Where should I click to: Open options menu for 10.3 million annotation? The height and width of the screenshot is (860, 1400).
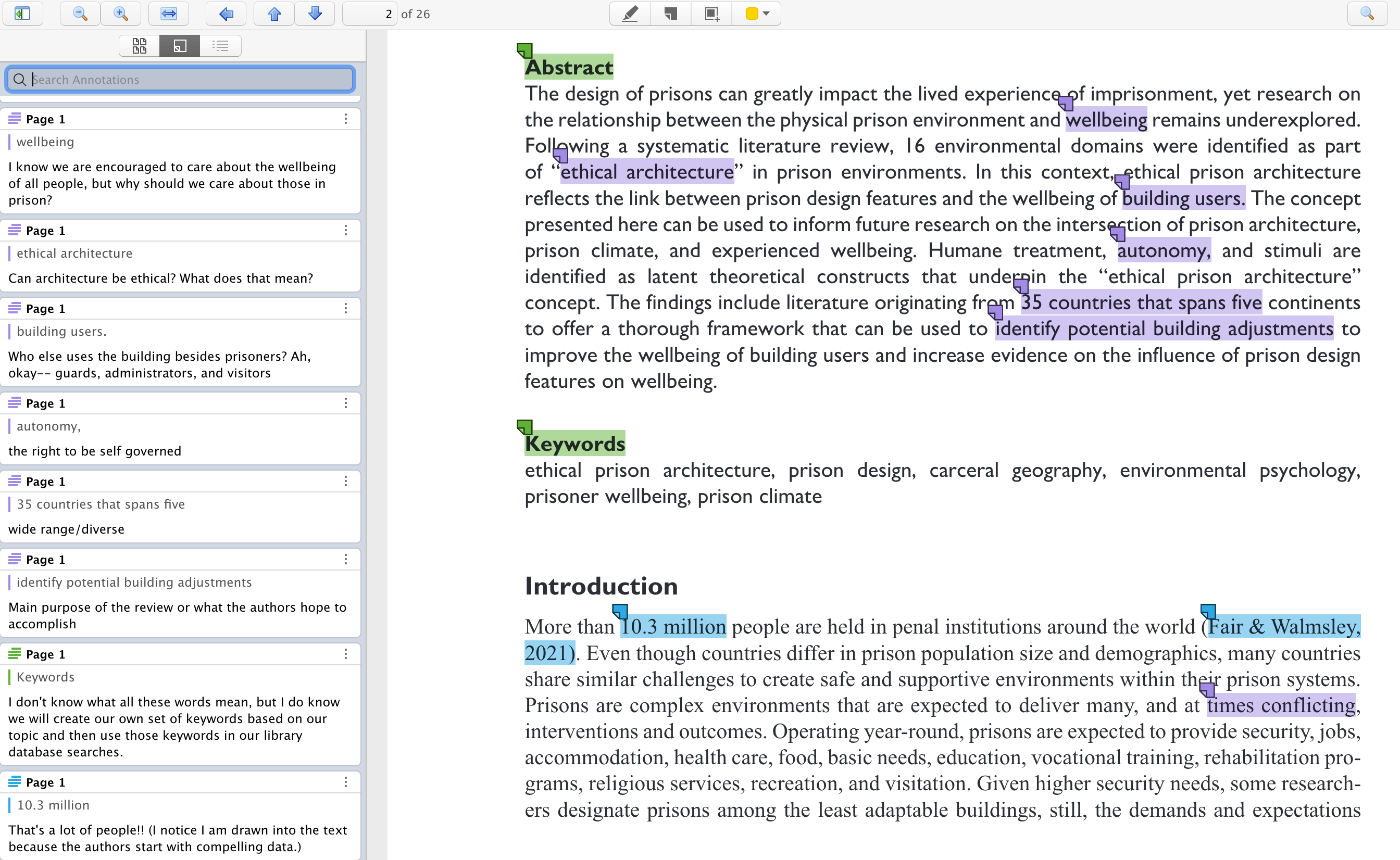346,782
